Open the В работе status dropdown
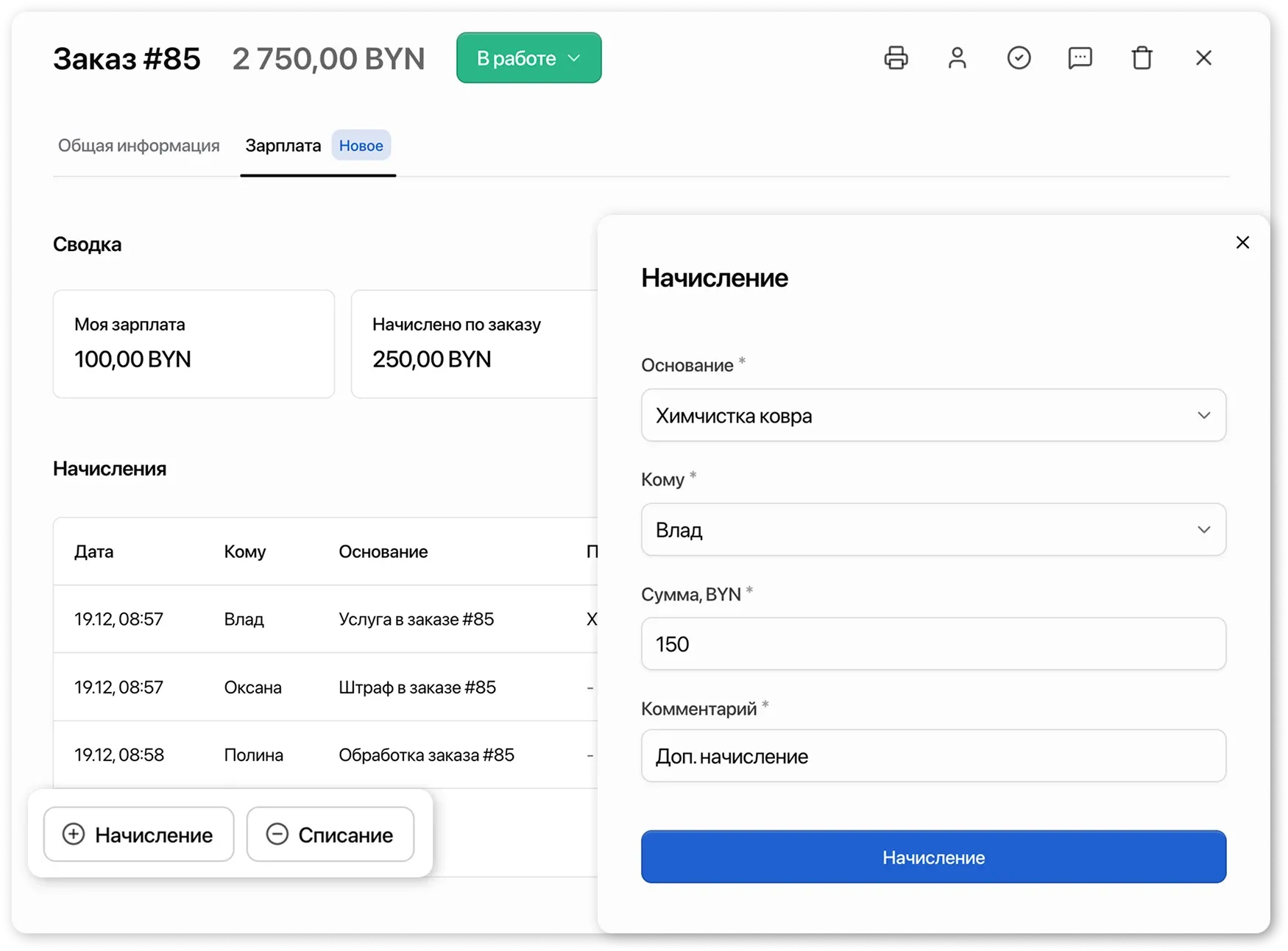The image size is (1288, 951). [x=528, y=57]
